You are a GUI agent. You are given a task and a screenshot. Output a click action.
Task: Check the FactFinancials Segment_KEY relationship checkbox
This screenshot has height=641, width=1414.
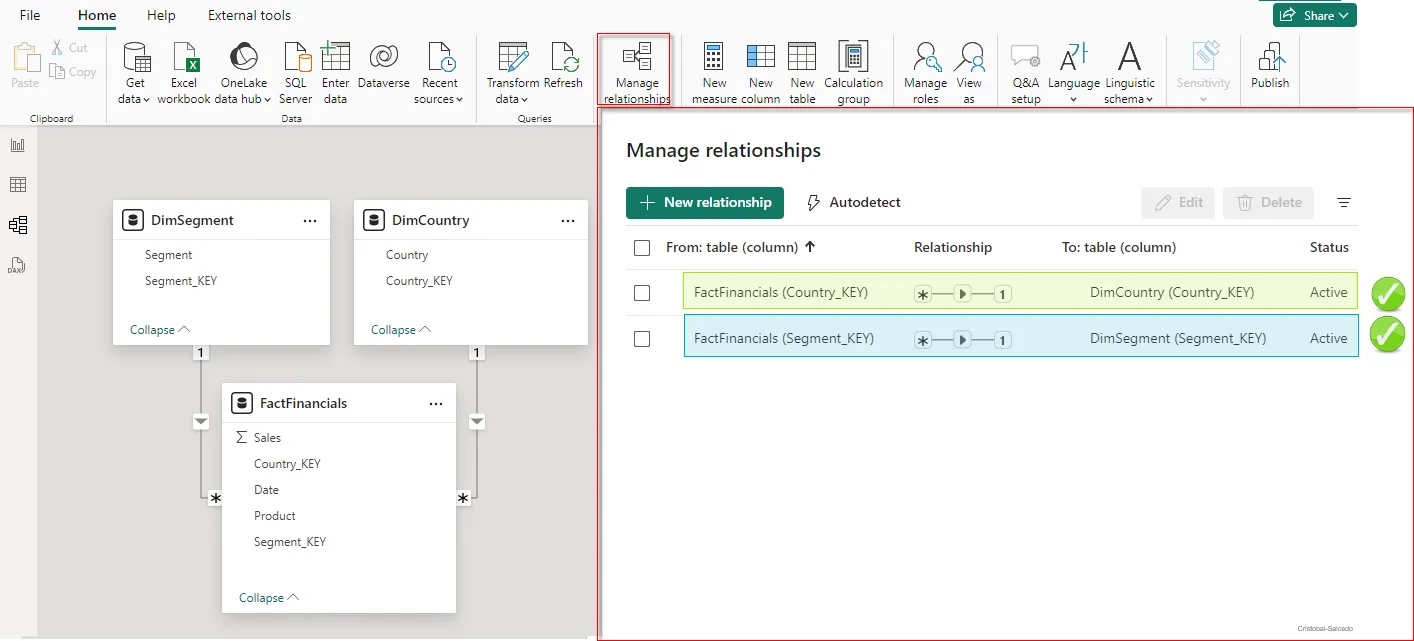[642, 339]
